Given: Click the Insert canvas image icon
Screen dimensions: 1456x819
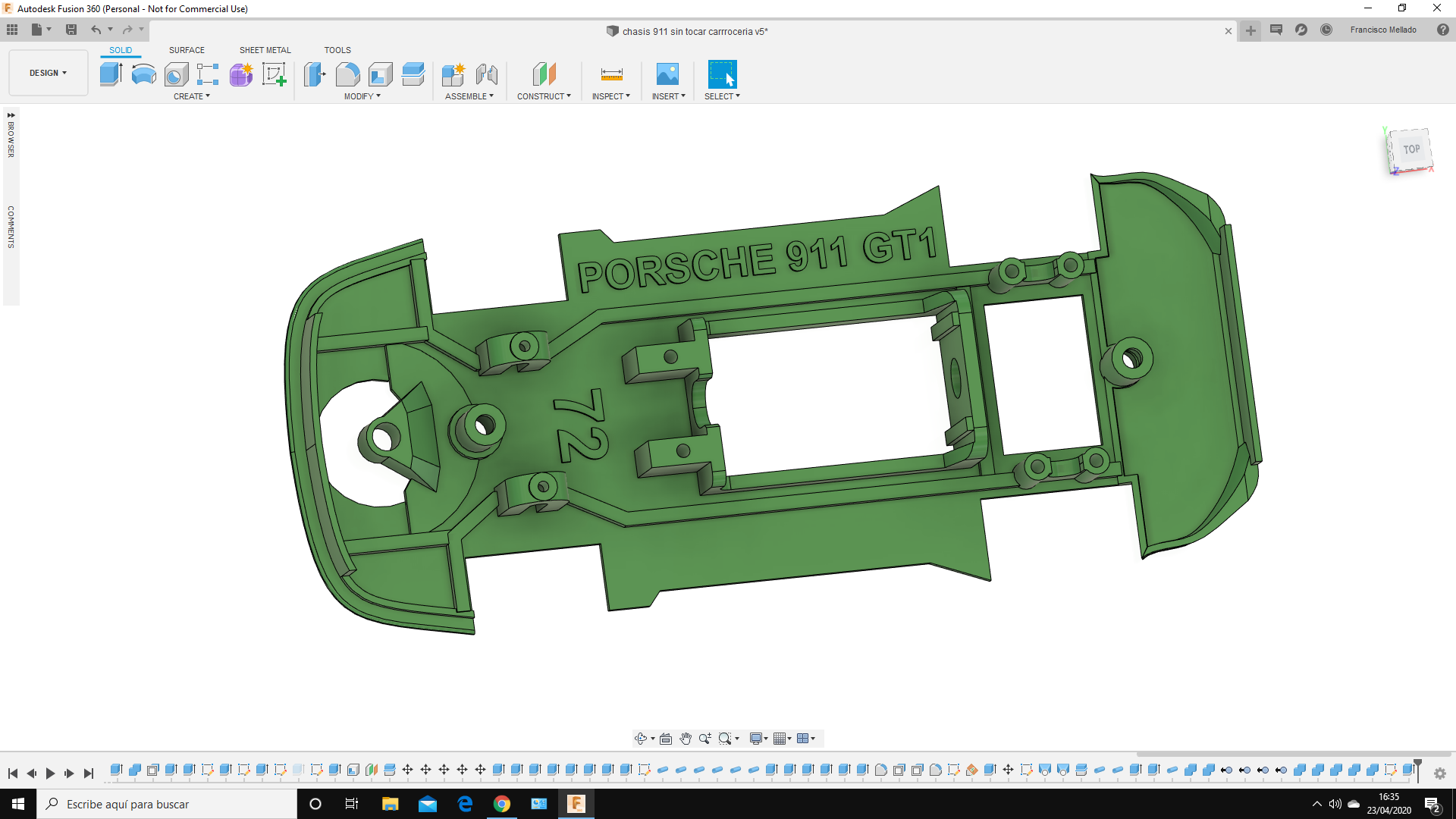Looking at the screenshot, I should tap(668, 74).
